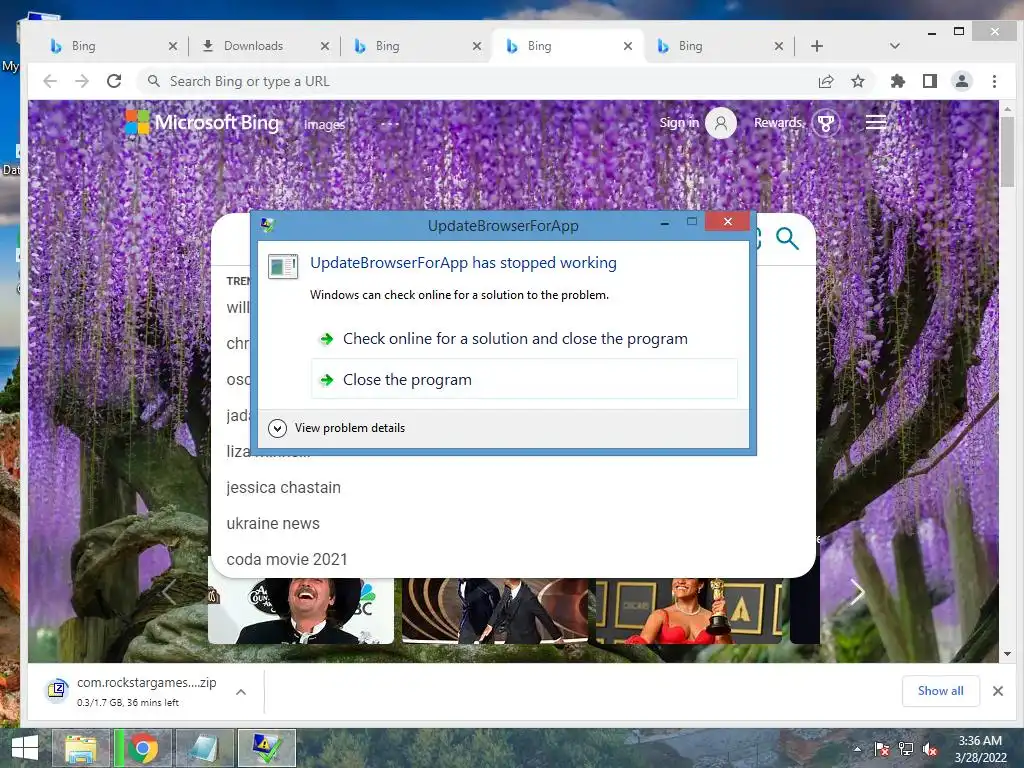The width and height of the screenshot is (1024, 768).
Task: Click the browser back arrow
Action: coord(50,81)
